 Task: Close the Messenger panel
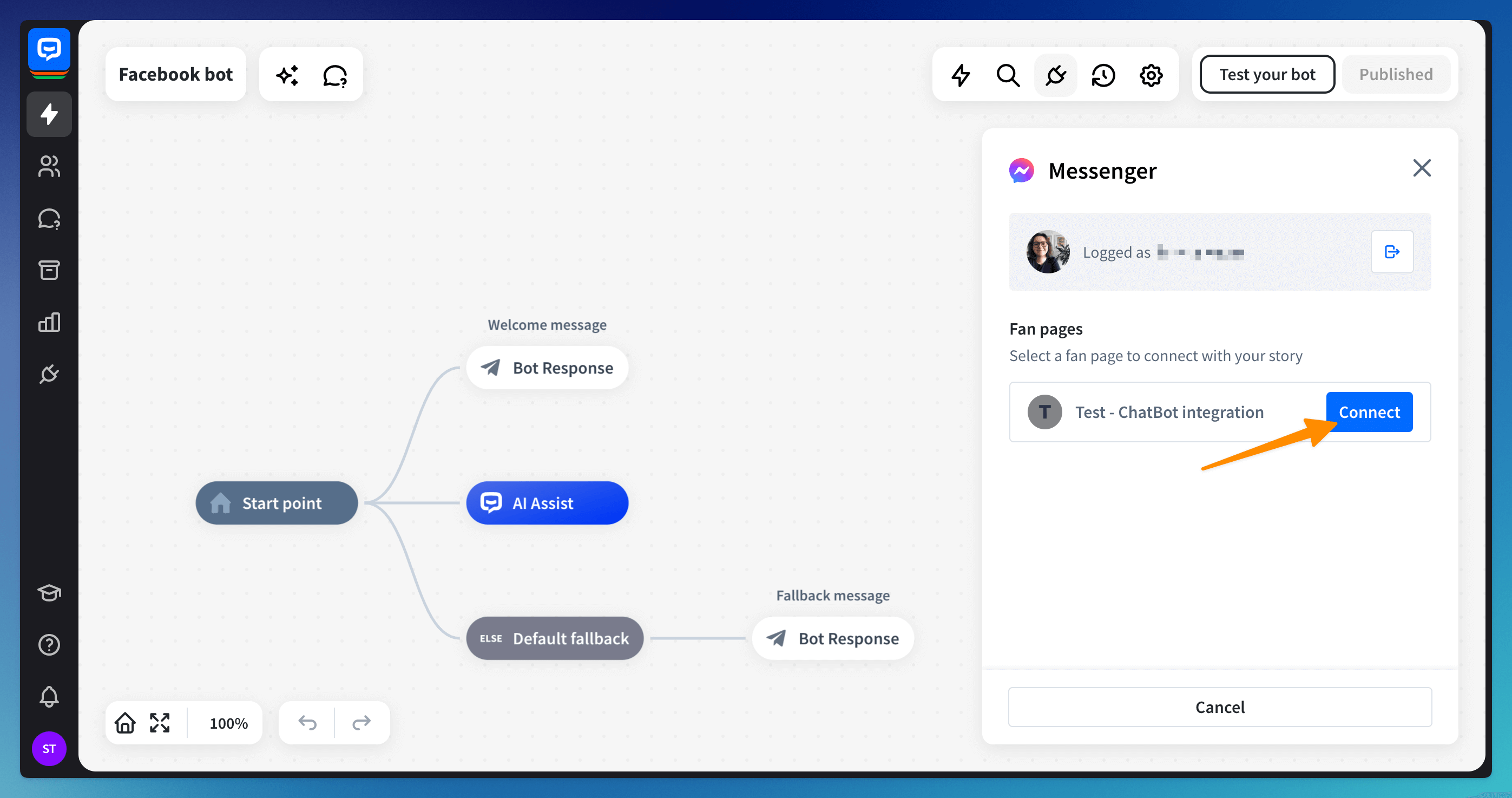[1421, 168]
